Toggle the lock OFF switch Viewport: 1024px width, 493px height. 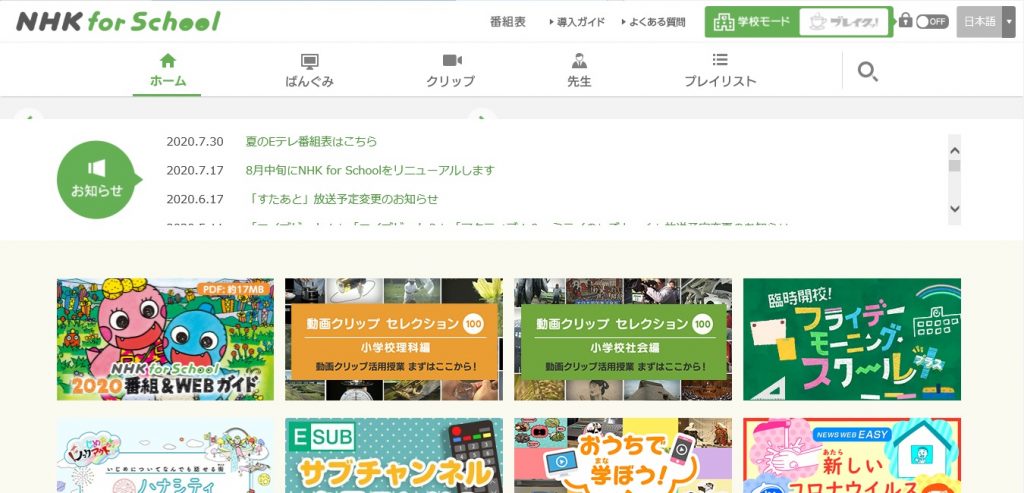tap(932, 22)
